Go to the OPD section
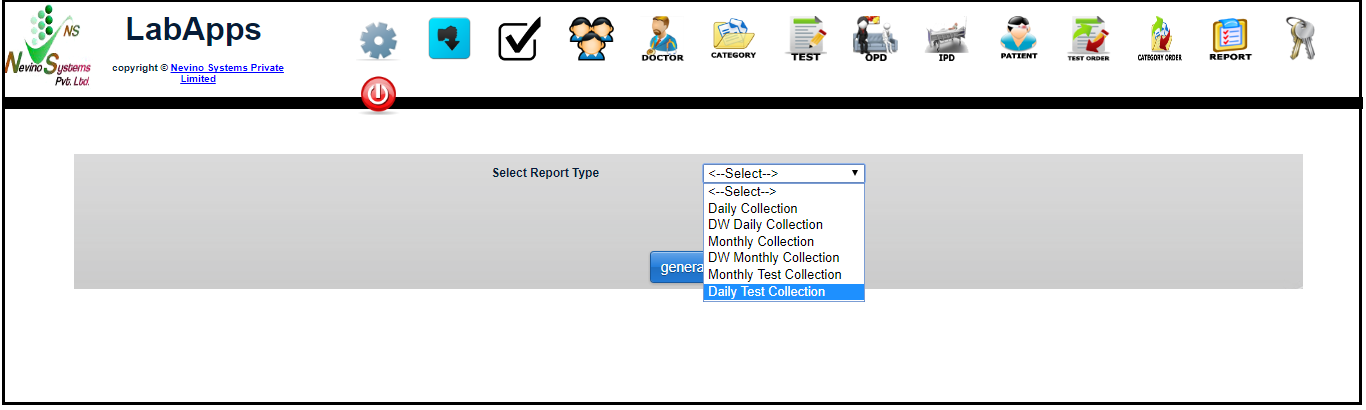The height and width of the screenshot is (410, 1366). pyautogui.click(x=875, y=40)
